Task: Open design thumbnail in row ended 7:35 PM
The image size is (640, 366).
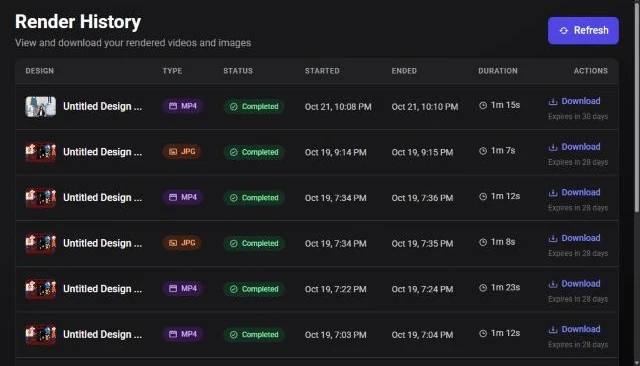Action: (x=41, y=244)
